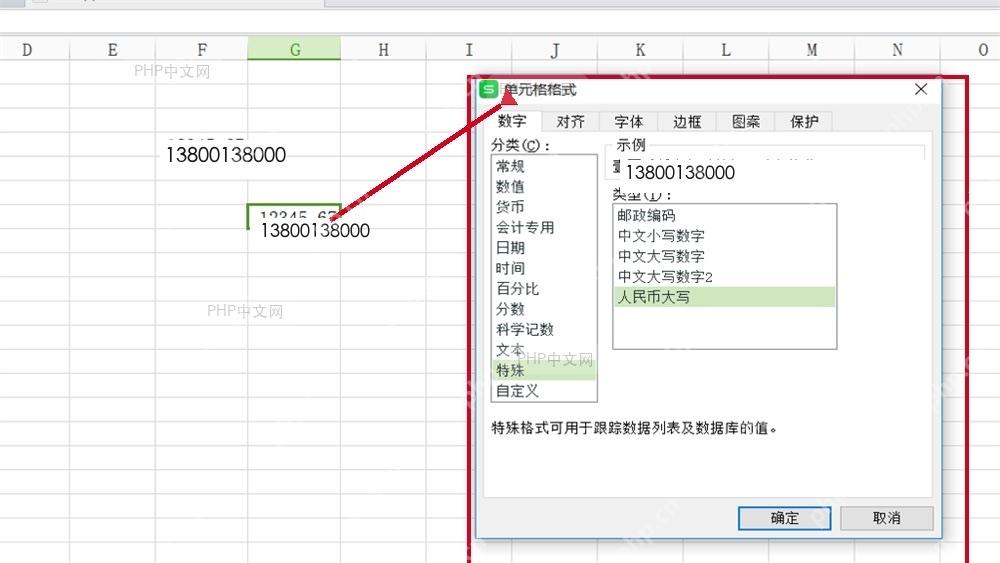Select 人民币大写 type

point(724,297)
